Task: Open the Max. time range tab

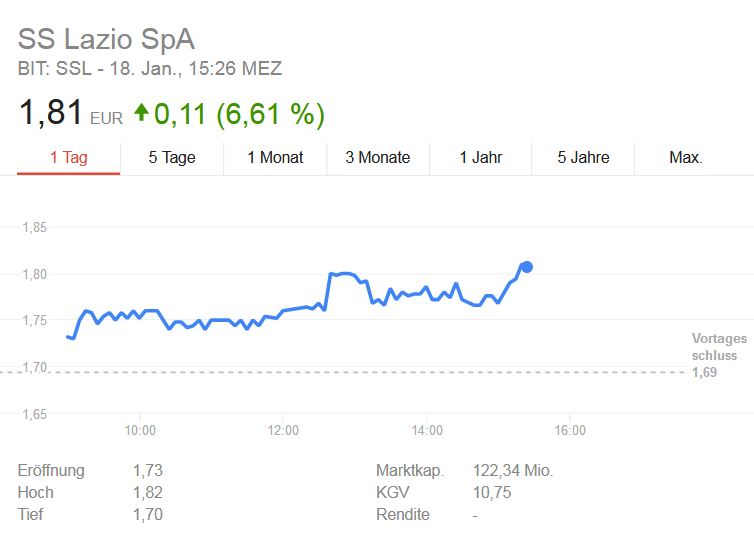Action: point(686,157)
